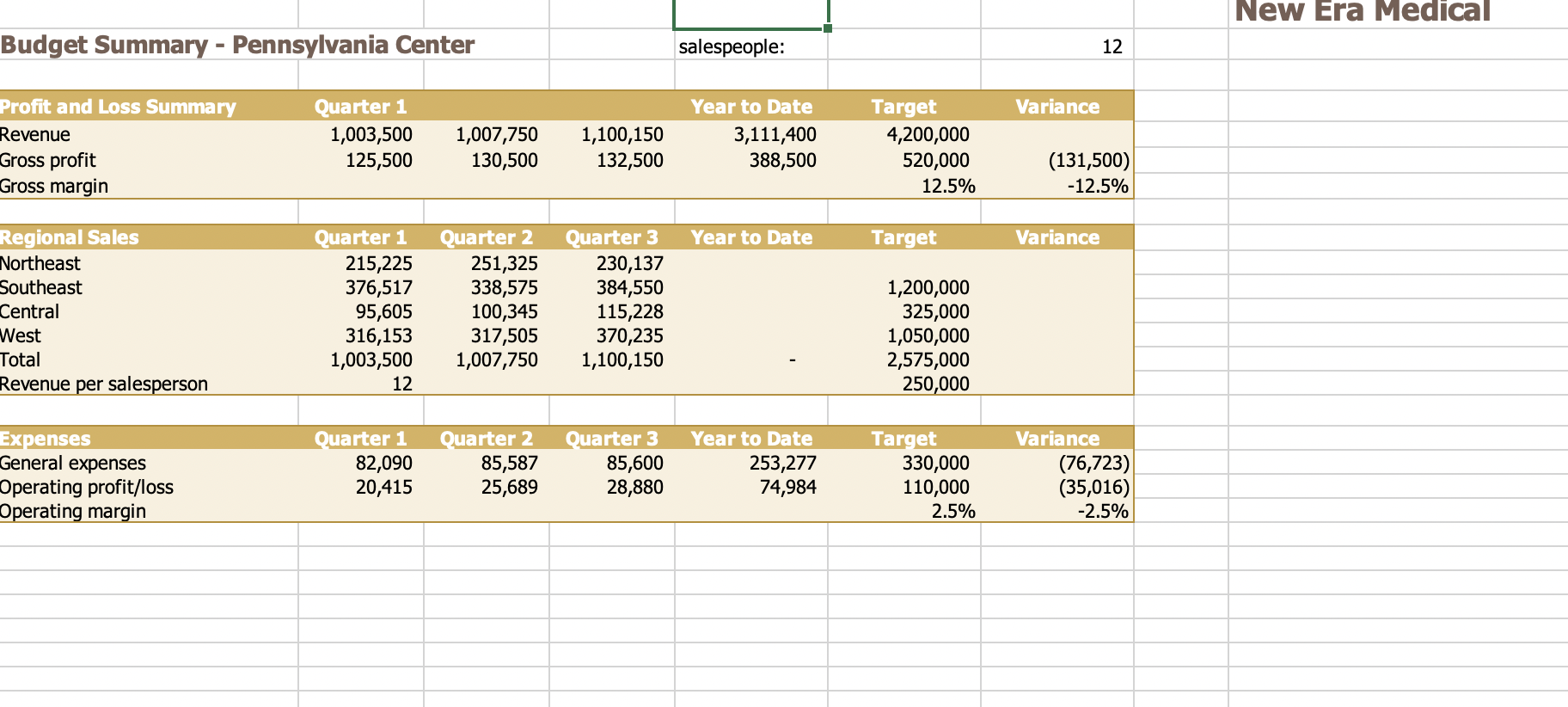
Task: Select Gross profit value 125,500
Action: [x=379, y=160]
